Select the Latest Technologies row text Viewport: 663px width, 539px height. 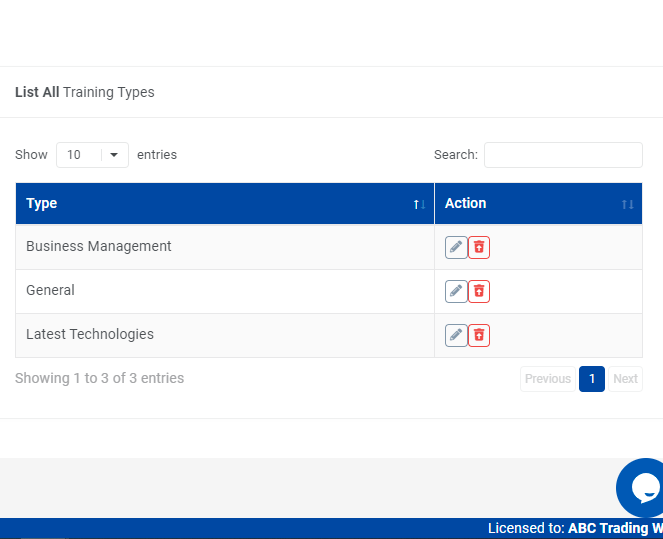pyautogui.click(x=90, y=335)
